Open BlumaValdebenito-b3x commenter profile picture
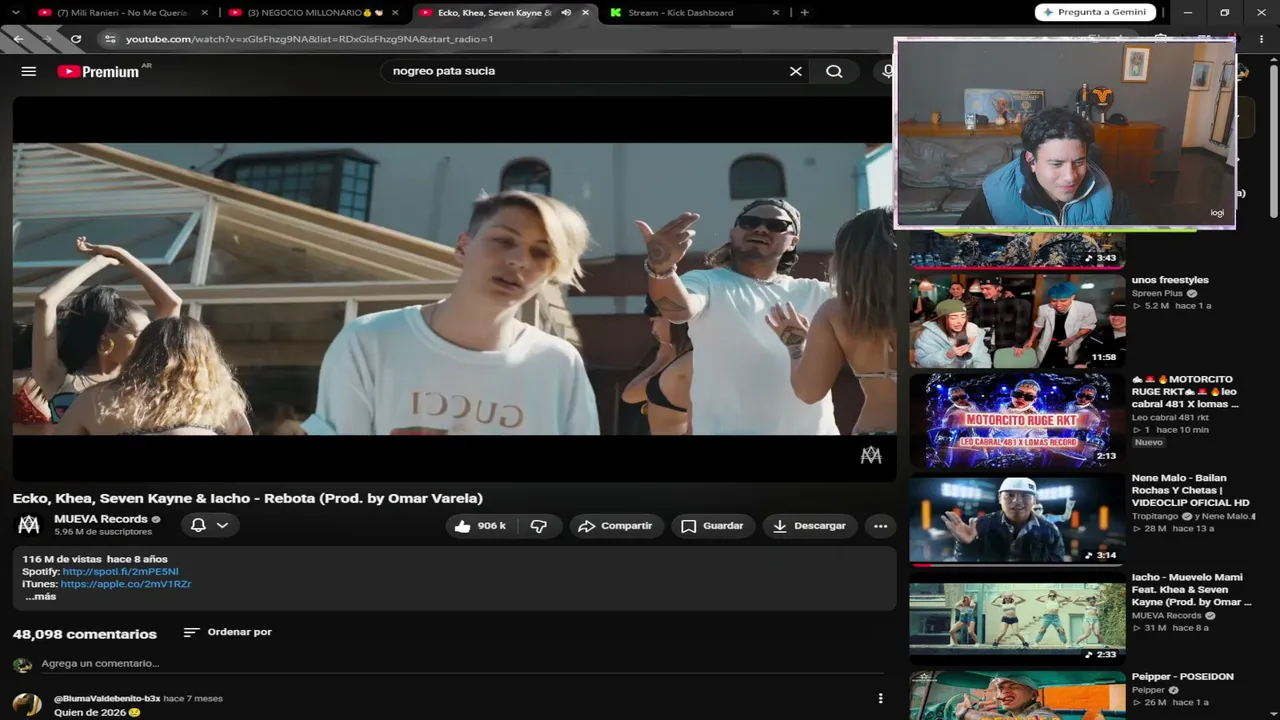The width and height of the screenshot is (1280, 720). click(27, 704)
